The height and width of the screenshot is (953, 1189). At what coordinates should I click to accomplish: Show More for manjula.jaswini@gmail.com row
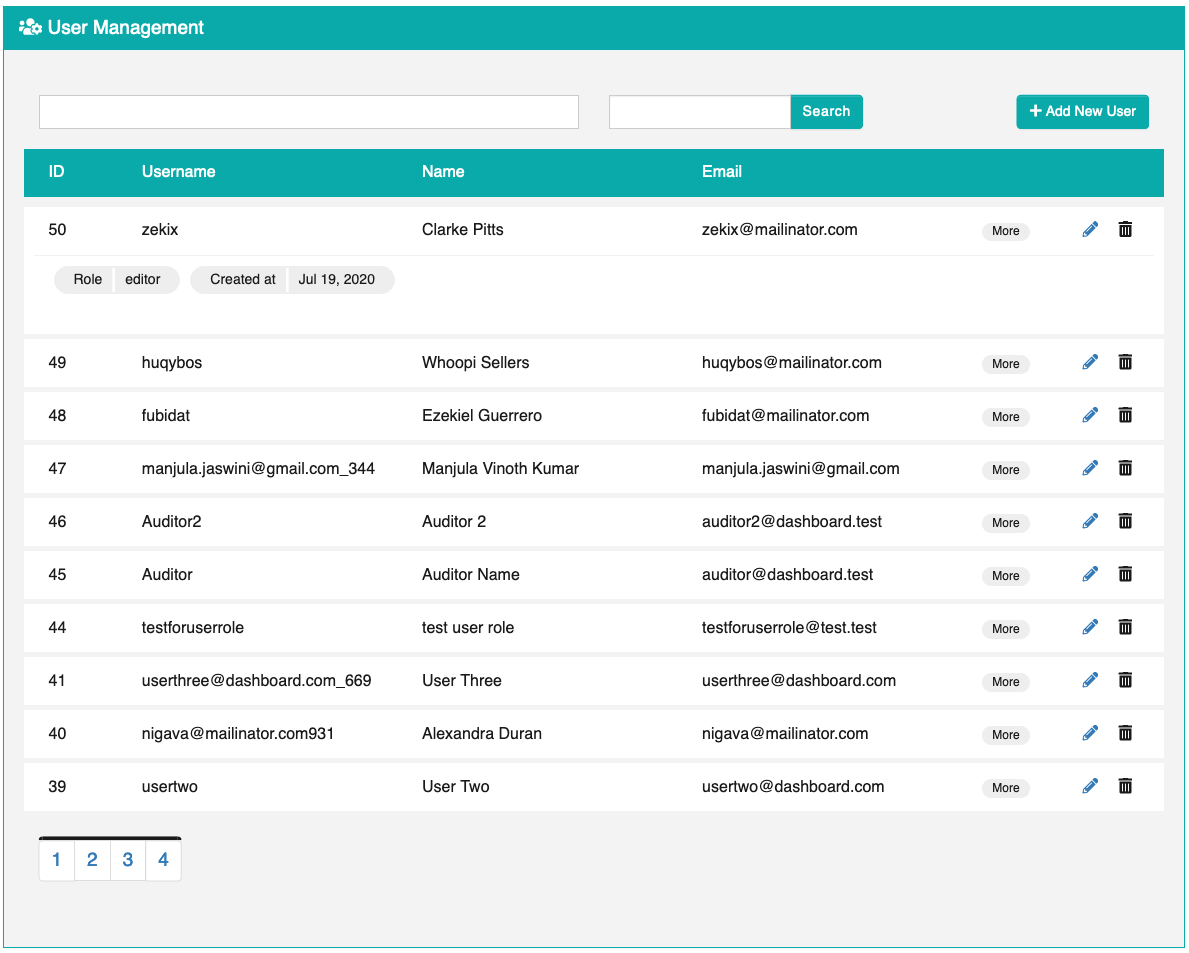[x=1005, y=470]
